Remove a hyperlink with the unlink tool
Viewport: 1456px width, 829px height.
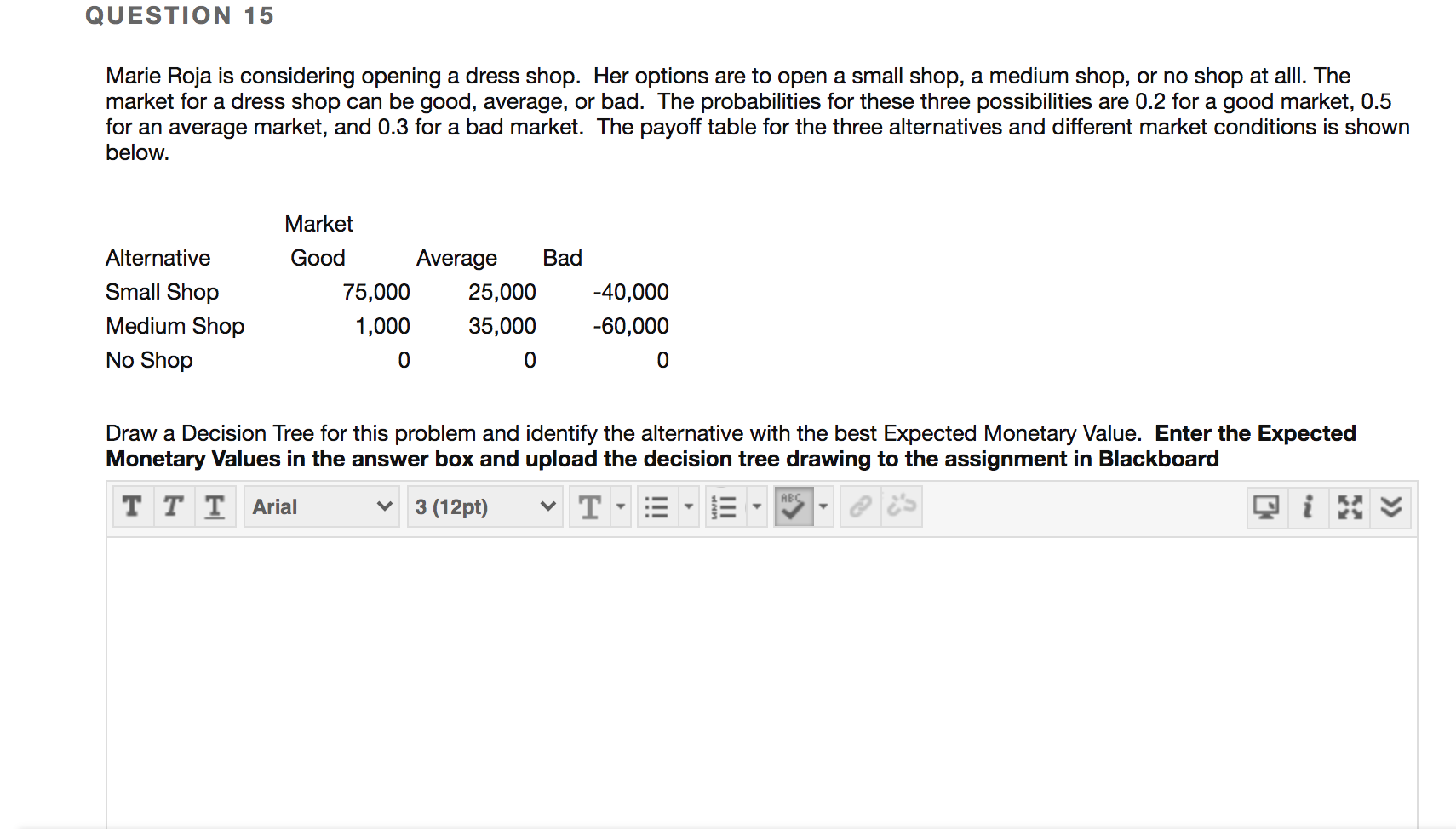click(x=902, y=506)
